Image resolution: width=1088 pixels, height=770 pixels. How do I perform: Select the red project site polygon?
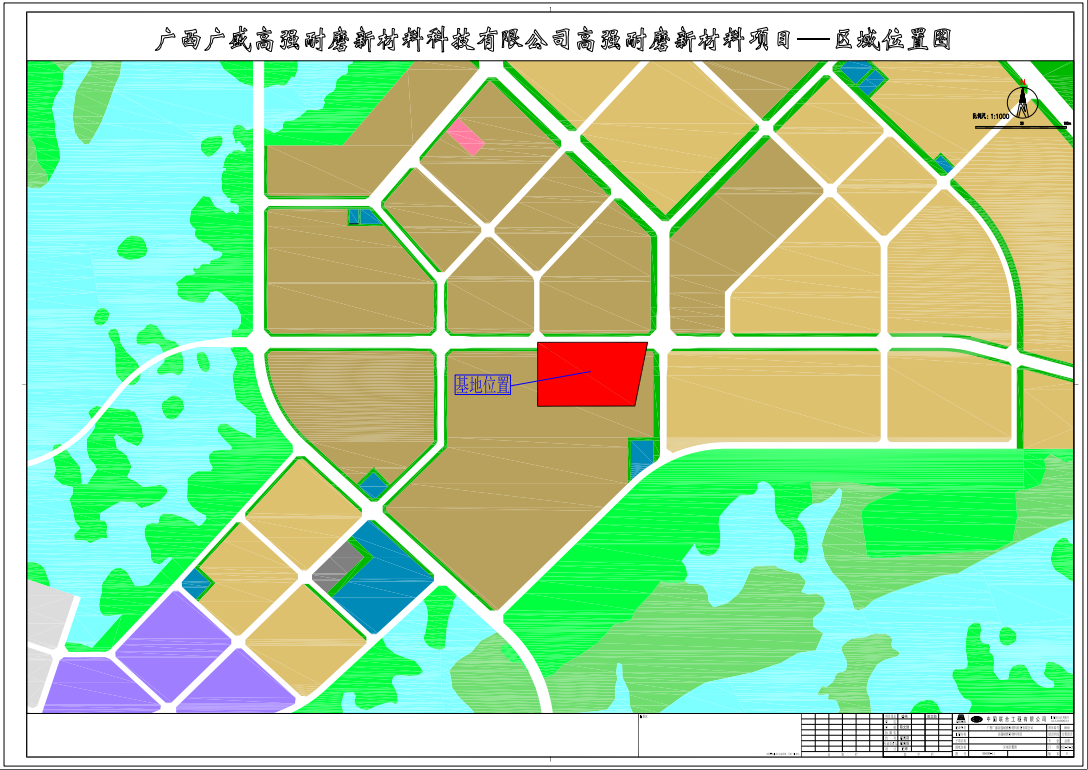[590, 374]
